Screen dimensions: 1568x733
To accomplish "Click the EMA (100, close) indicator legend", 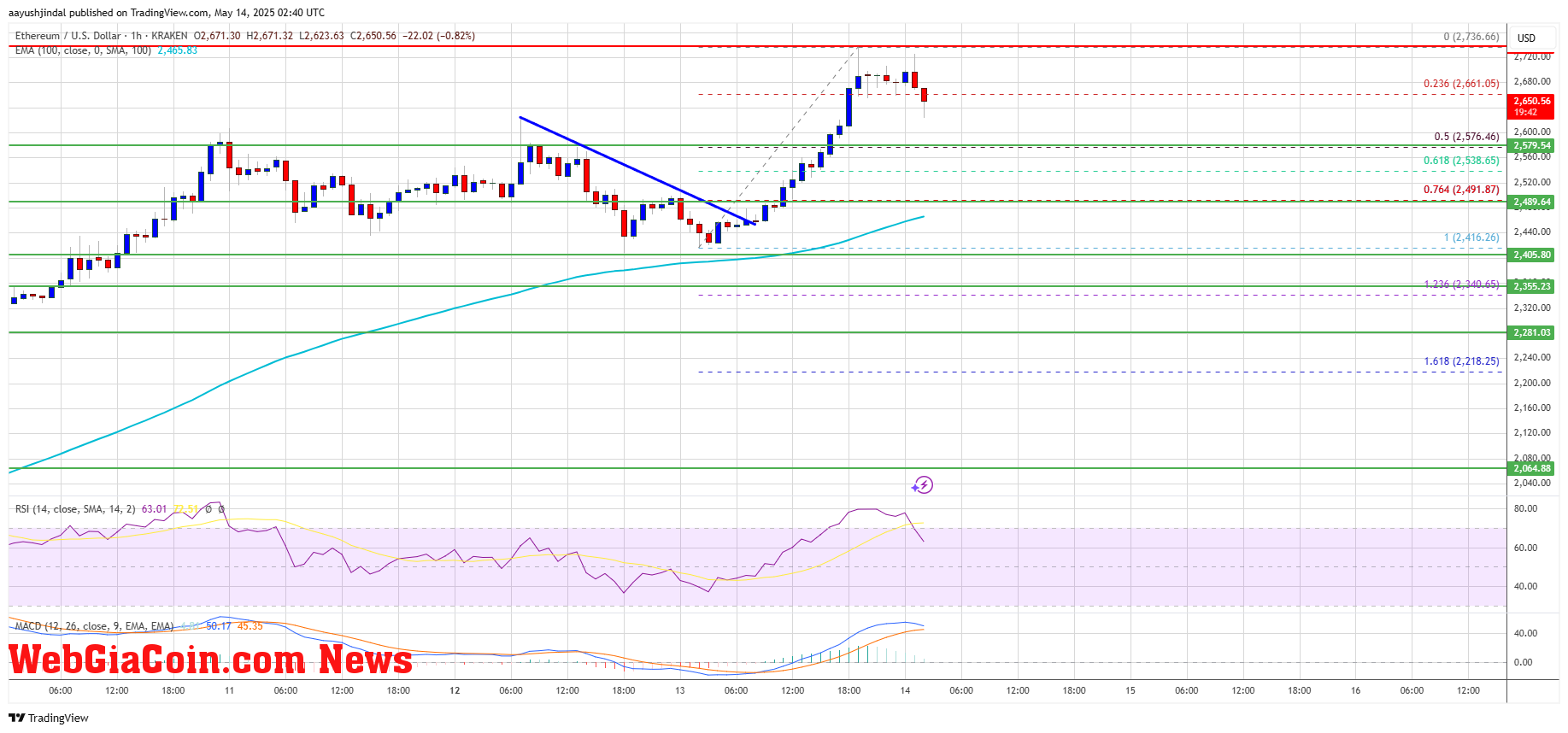I will point(83,50).
